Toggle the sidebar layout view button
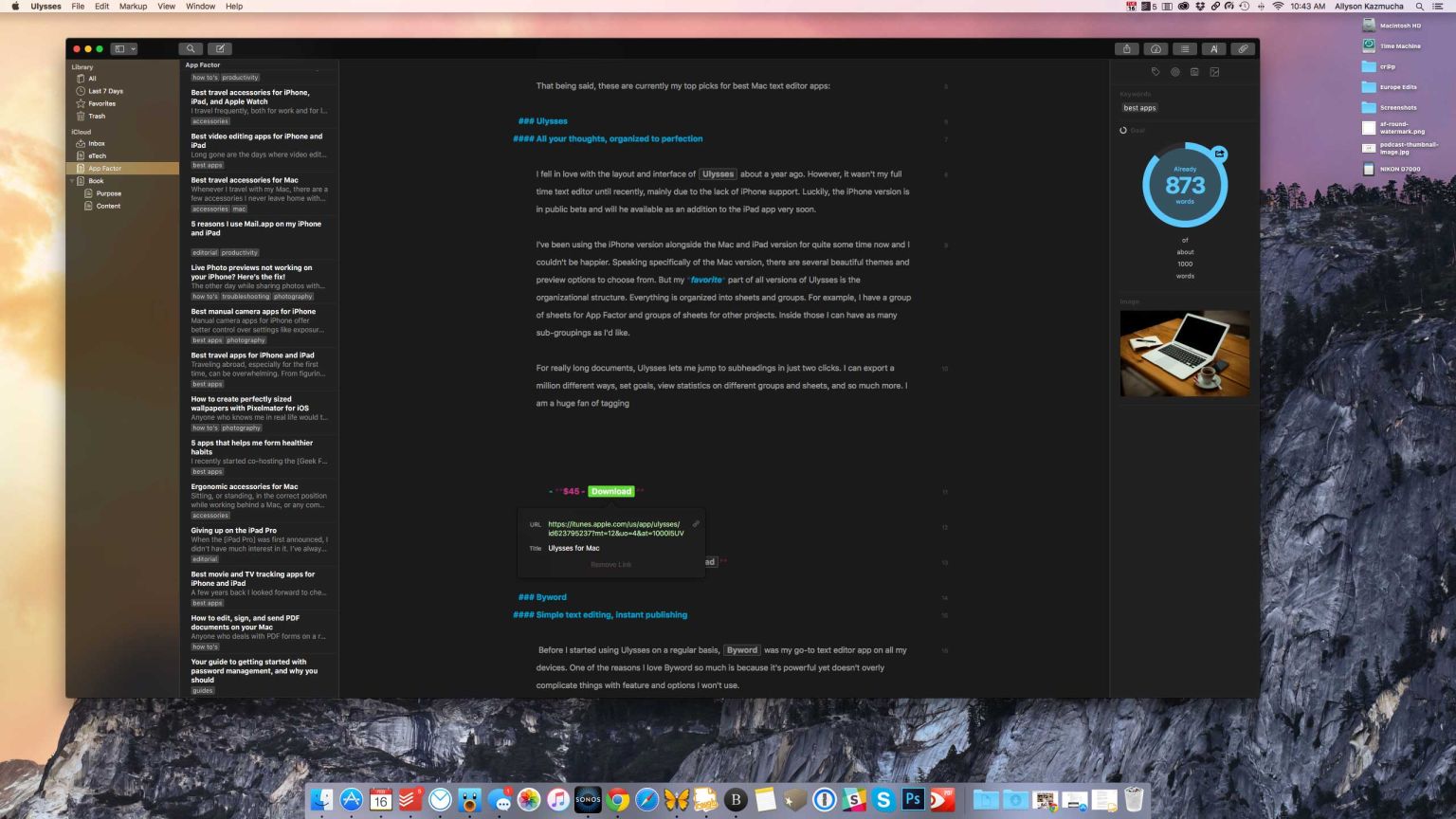Screen dimensions: 1456x819 pyautogui.click(x=120, y=48)
